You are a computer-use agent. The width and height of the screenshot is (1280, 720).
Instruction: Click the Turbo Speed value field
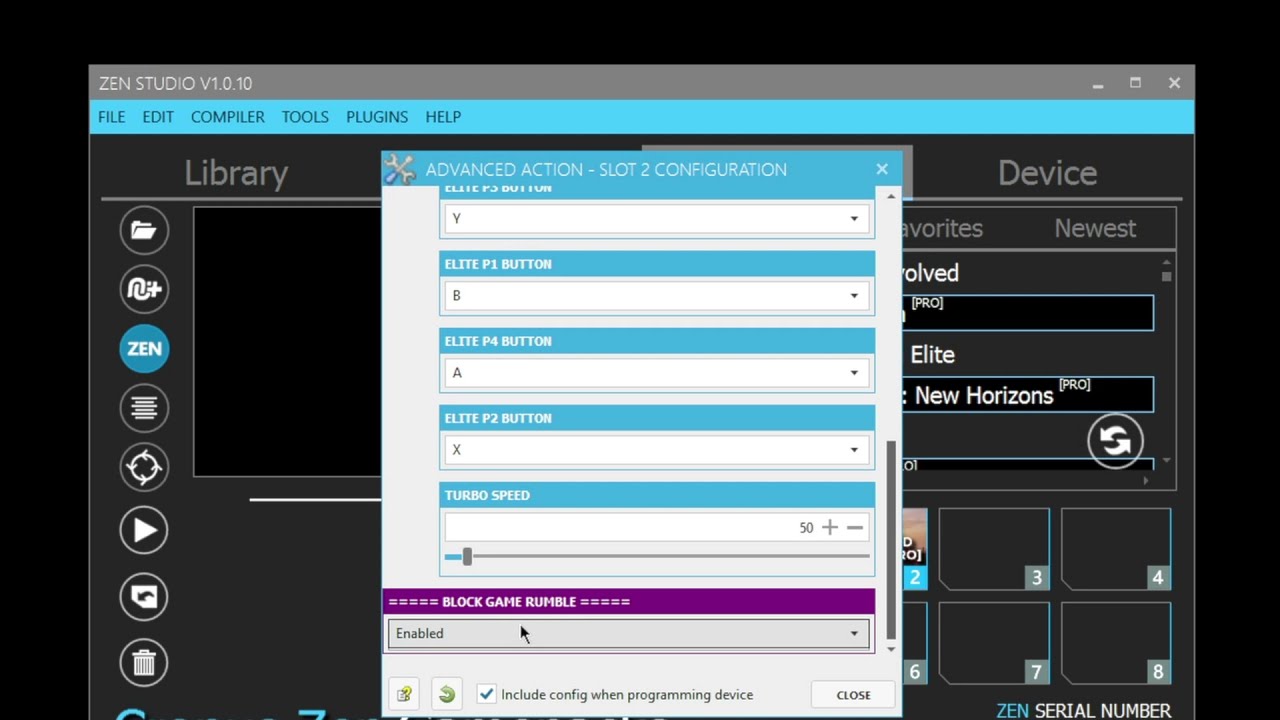[x=630, y=527]
